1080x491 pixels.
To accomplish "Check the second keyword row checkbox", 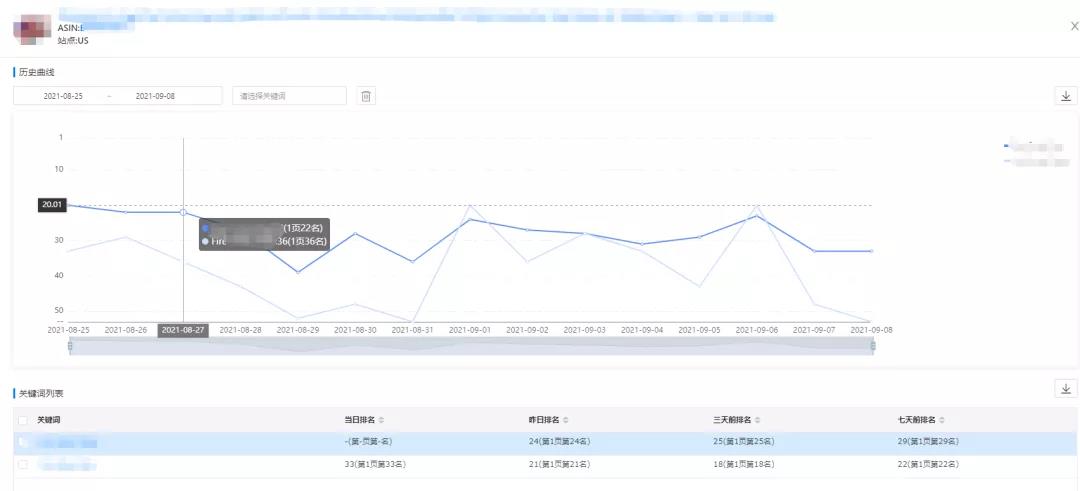I will tap(22, 465).
